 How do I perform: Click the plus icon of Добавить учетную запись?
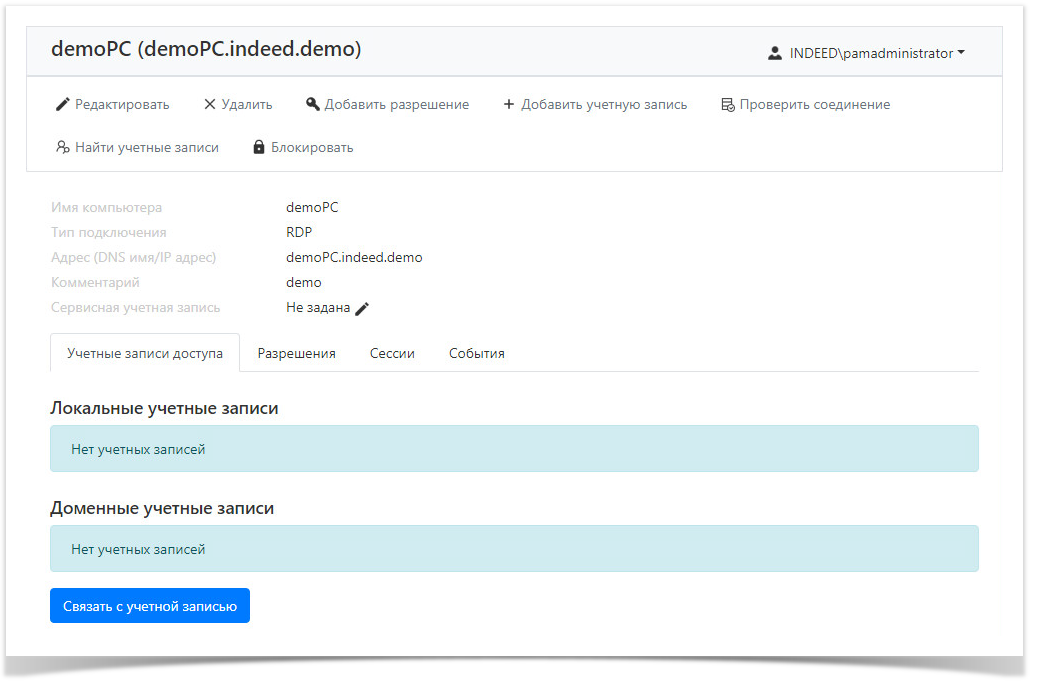coord(509,104)
